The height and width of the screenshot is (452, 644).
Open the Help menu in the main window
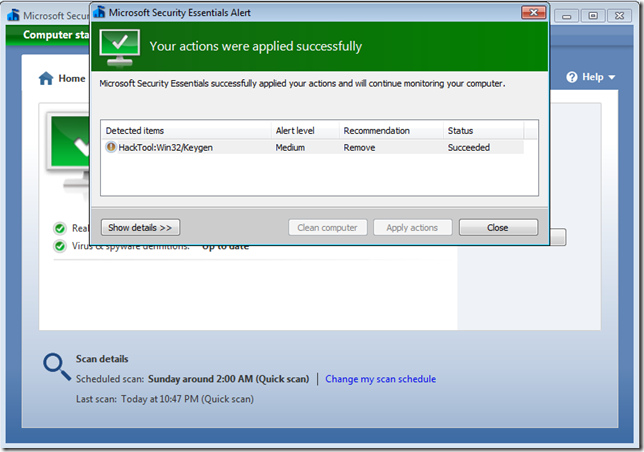[590, 77]
